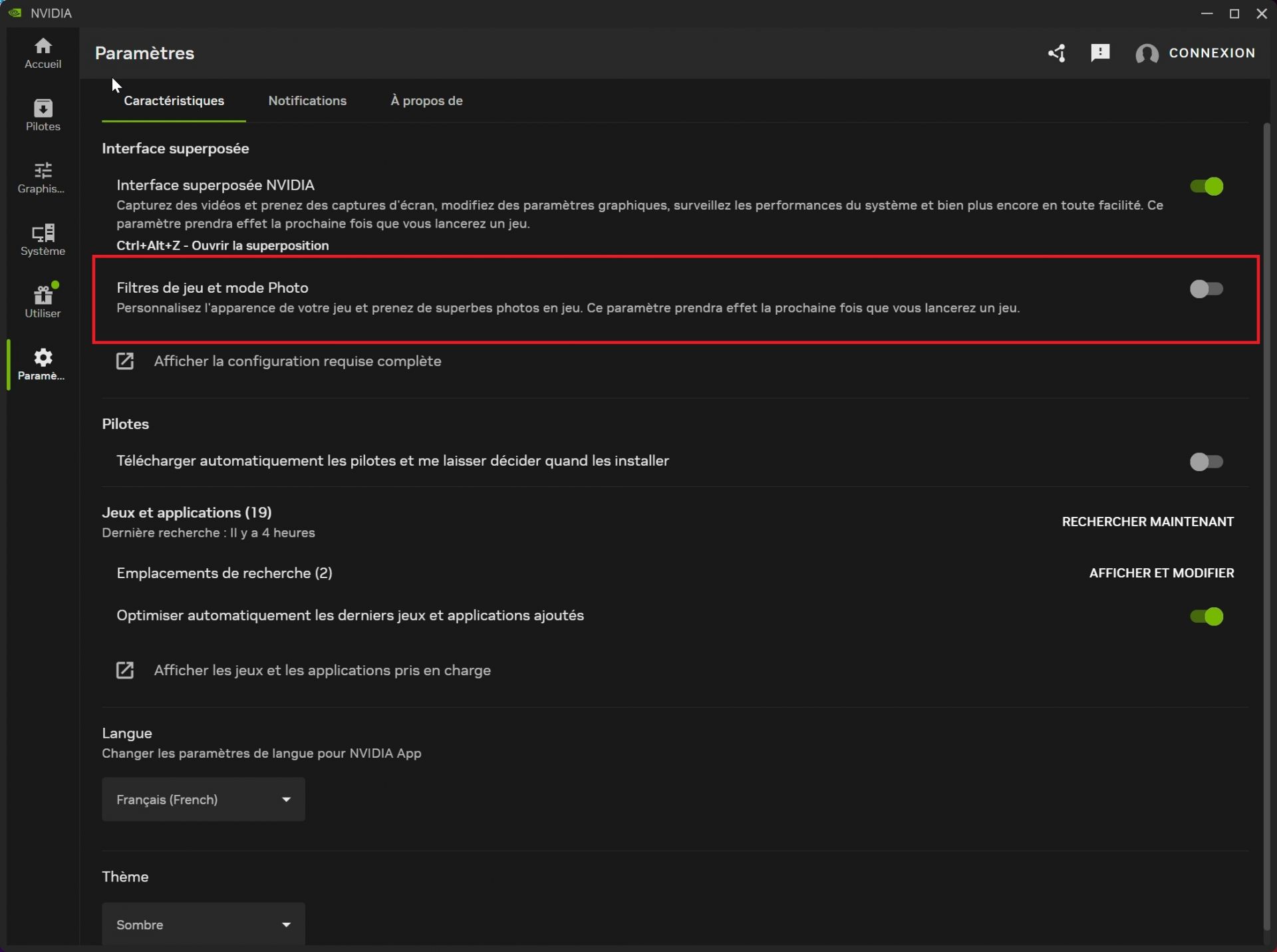This screenshot has width=1277, height=952.
Task: Disable the Interface superposée NVIDIA toggle
Action: tap(1206, 186)
